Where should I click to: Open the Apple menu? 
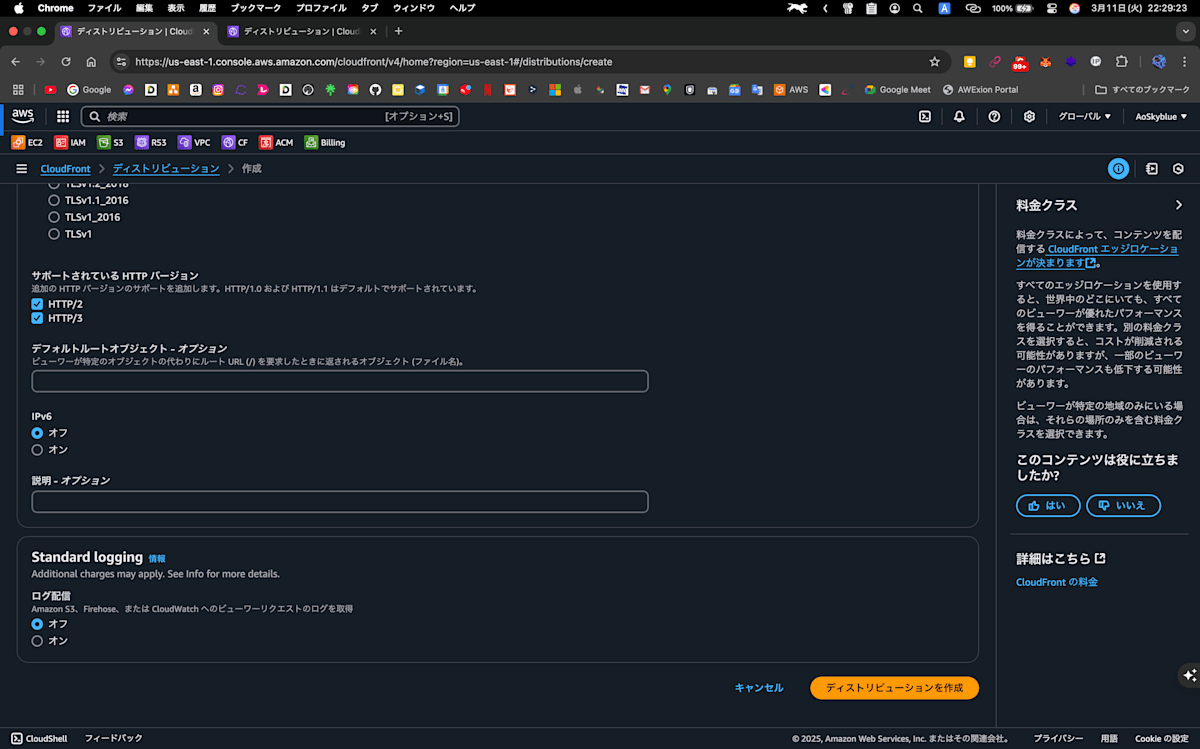[18, 7]
